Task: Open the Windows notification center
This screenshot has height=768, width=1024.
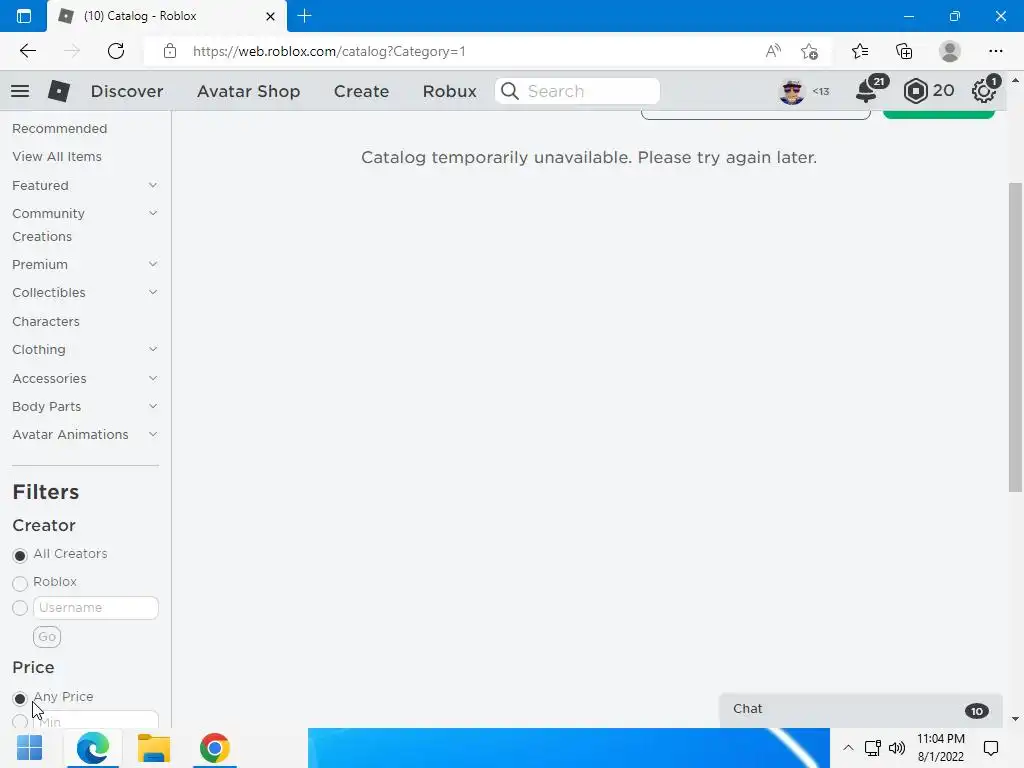Action: pyautogui.click(x=991, y=748)
